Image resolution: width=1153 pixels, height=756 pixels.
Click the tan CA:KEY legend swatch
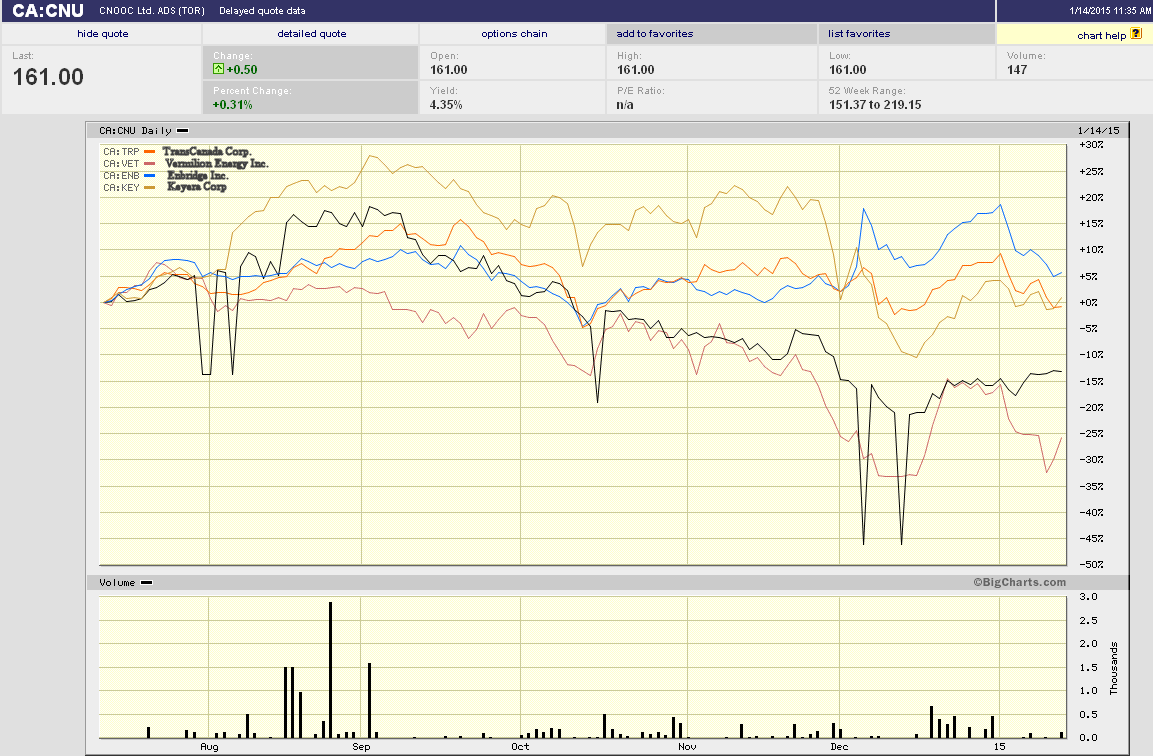(x=149, y=188)
